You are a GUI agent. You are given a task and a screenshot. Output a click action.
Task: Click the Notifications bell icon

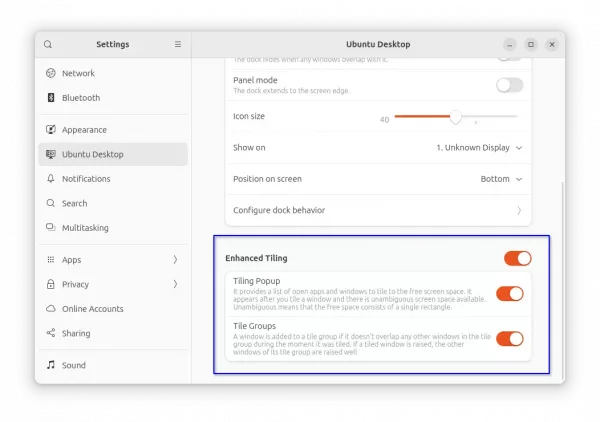click(51, 179)
